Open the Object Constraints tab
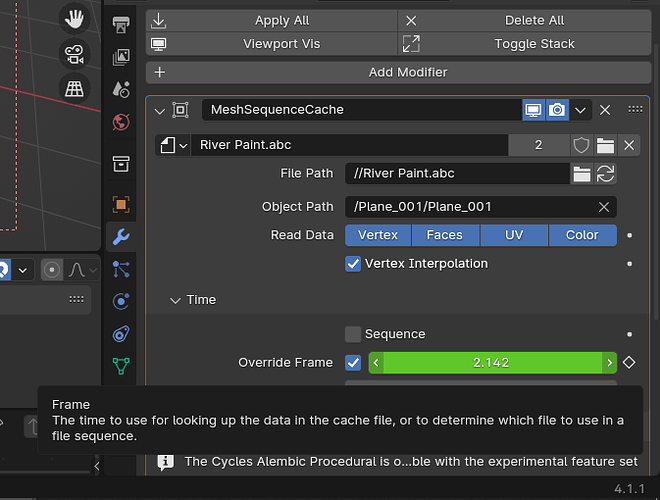 (x=121, y=334)
